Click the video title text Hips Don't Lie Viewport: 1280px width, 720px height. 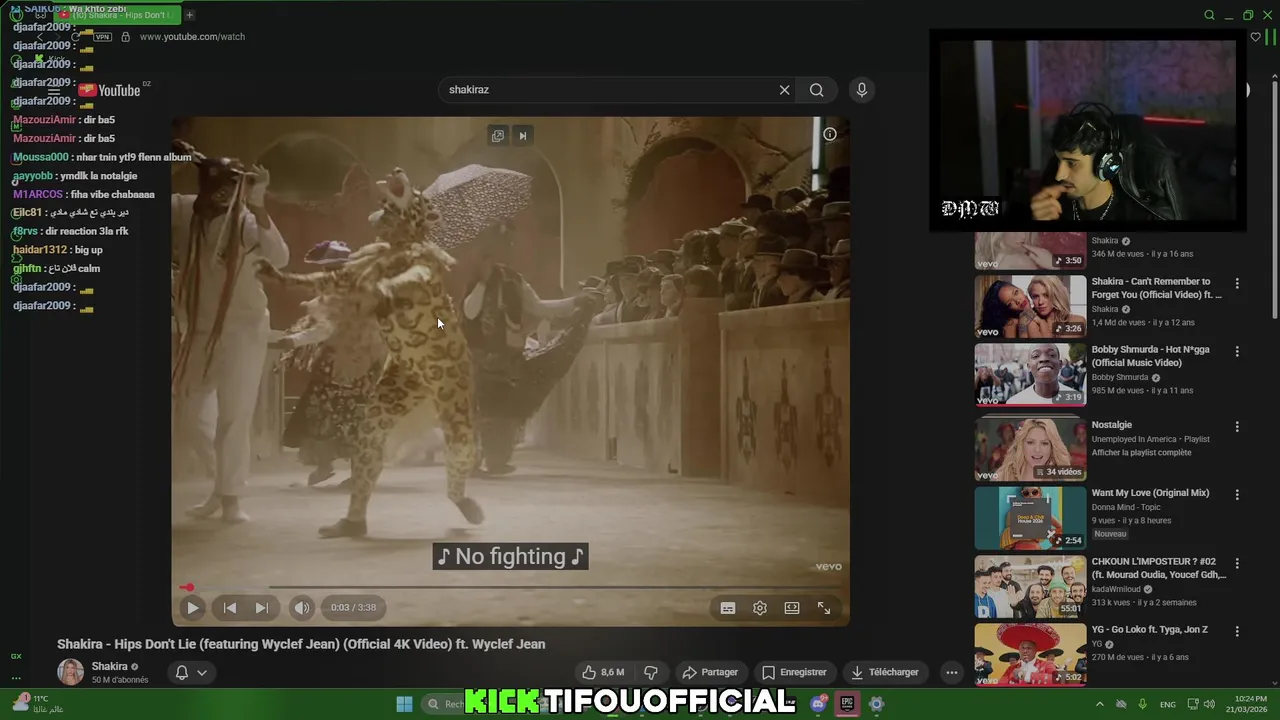tap(301, 644)
